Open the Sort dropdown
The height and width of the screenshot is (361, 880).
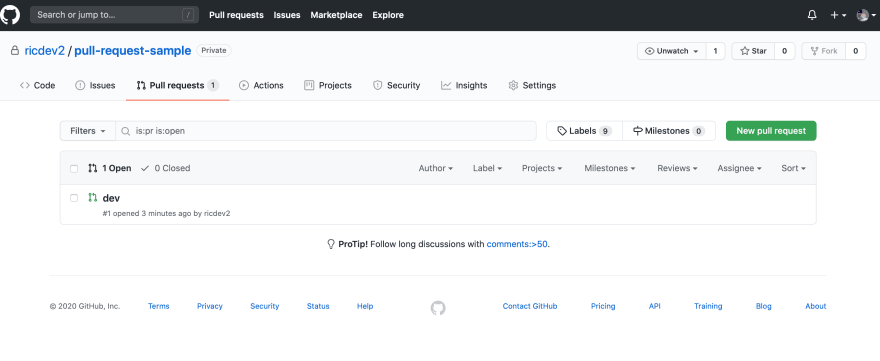point(794,168)
